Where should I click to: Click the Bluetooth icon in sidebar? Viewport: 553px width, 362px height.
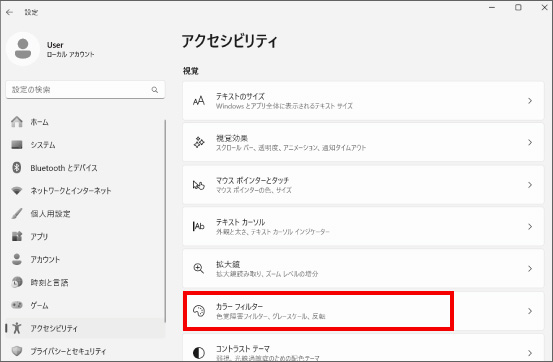click(x=17, y=168)
